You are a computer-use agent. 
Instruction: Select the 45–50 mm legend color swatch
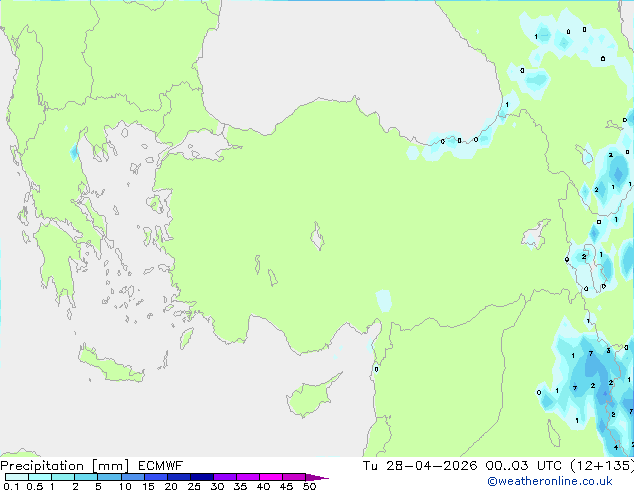point(294,477)
